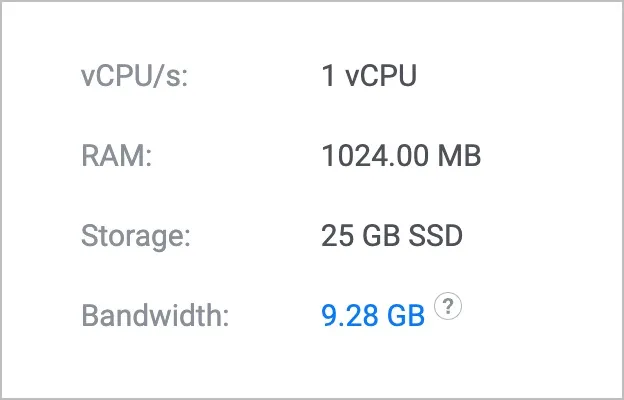Viewport: 624px width, 400px height.
Task: Open the 9.28 GB bandwidth link
Action: (373, 317)
